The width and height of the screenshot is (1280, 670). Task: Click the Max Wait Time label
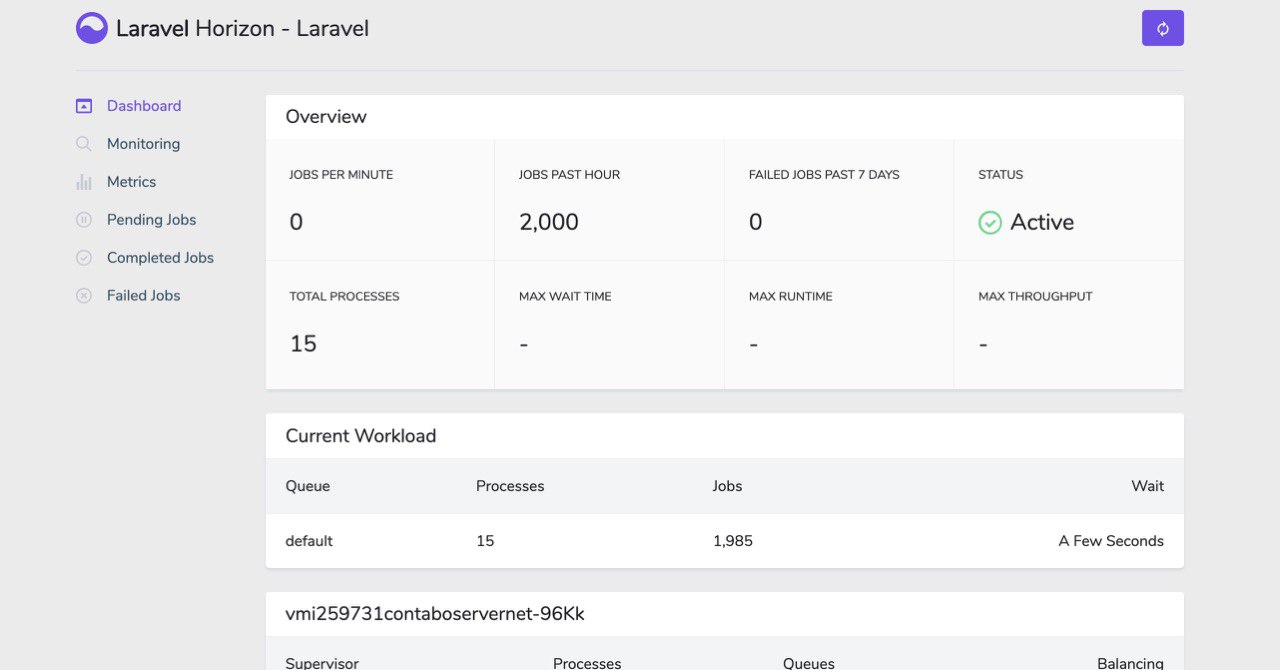click(565, 297)
